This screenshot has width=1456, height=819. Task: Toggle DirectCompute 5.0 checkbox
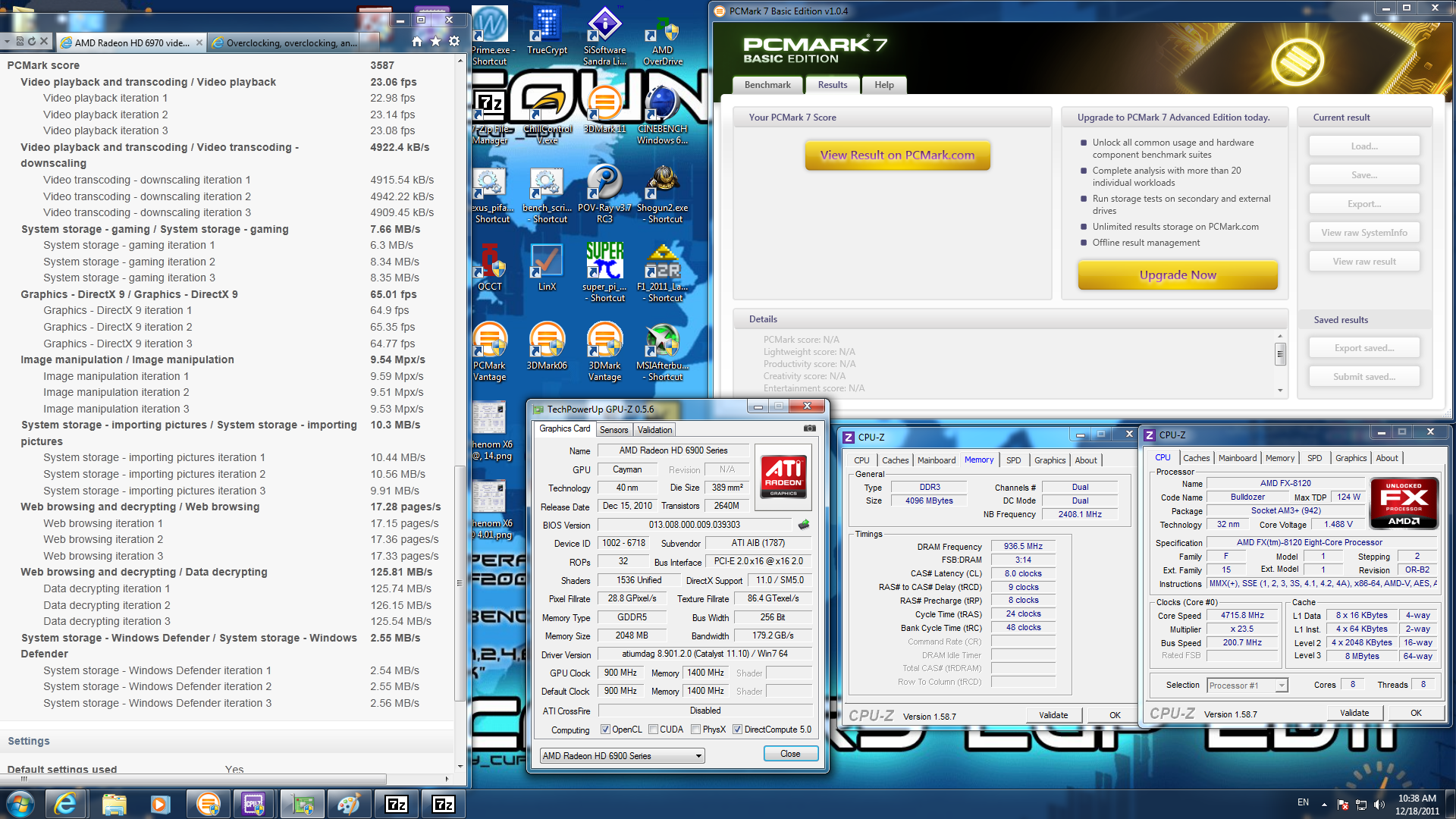click(x=737, y=730)
